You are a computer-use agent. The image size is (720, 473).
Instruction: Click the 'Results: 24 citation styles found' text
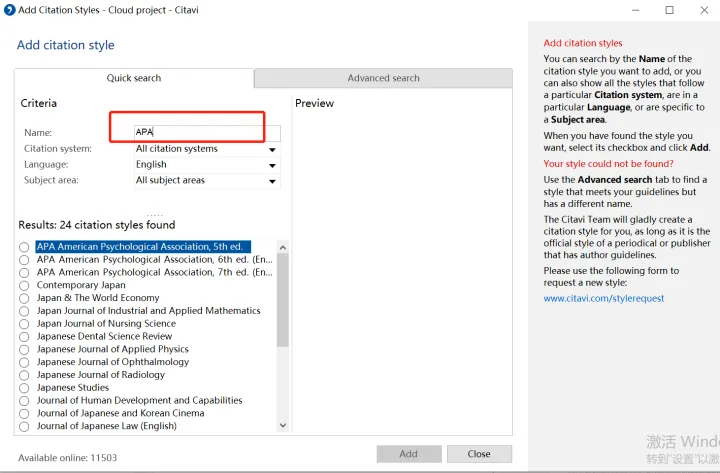(97, 225)
